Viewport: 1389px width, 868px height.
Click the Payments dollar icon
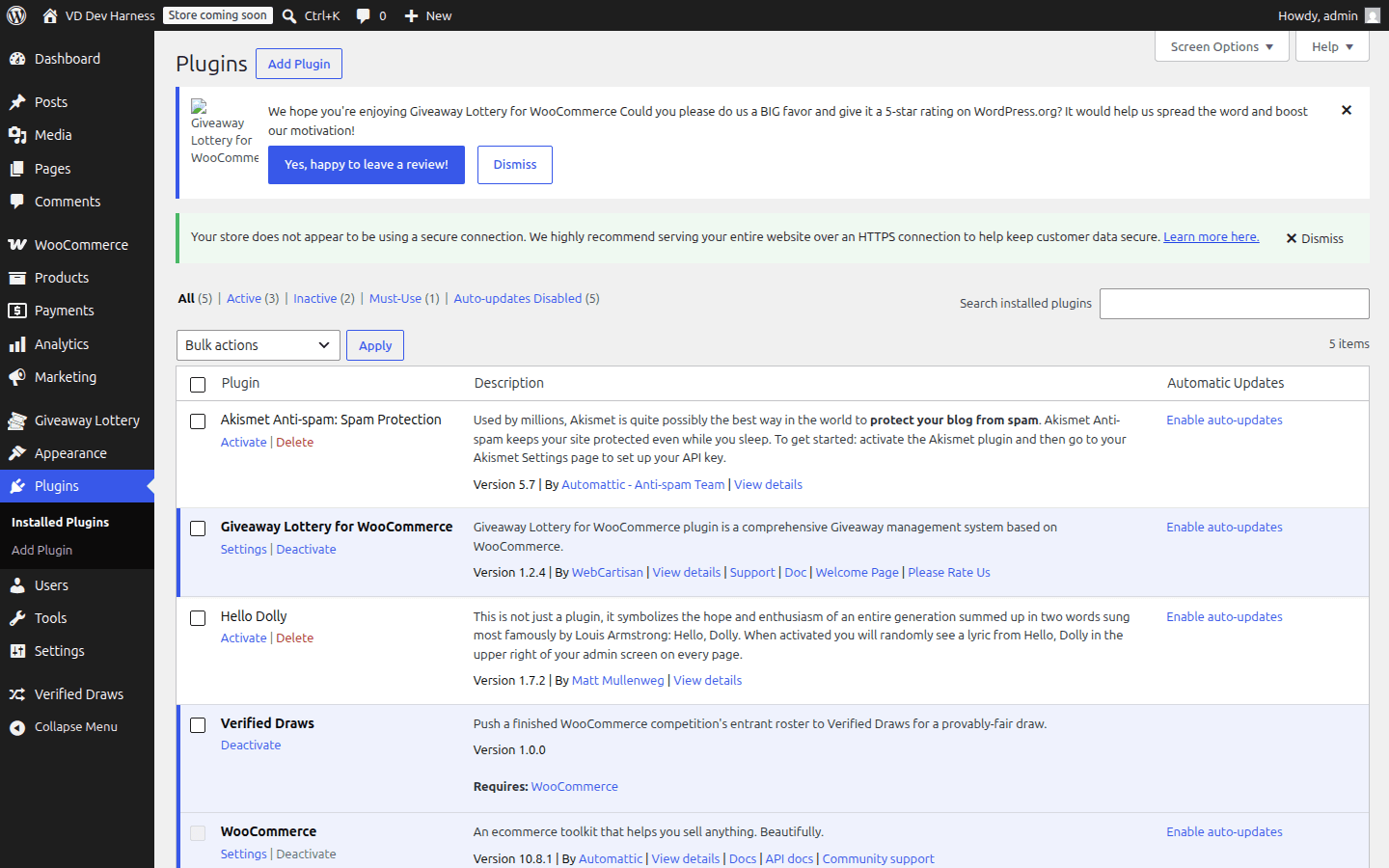(17, 311)
